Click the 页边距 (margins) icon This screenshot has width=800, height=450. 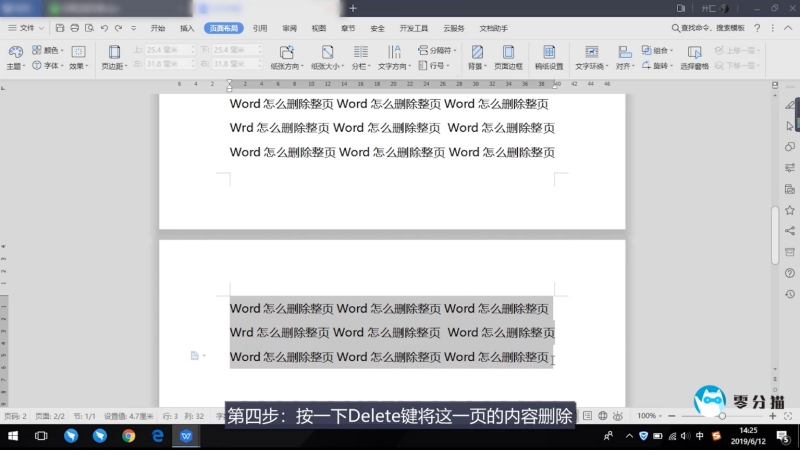[x=113, y=56]
